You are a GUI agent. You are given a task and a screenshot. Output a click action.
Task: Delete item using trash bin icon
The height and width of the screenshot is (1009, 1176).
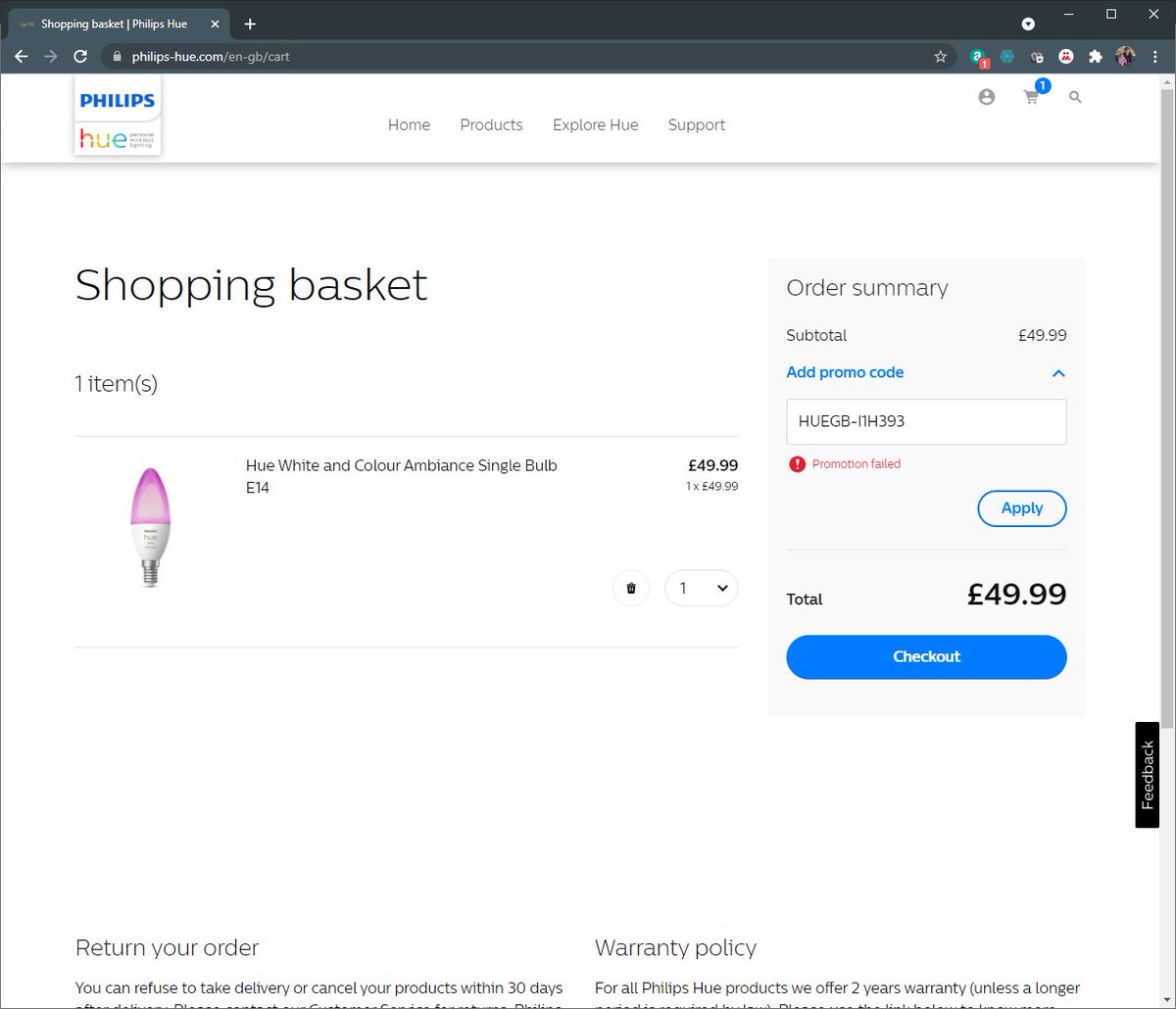631,588
